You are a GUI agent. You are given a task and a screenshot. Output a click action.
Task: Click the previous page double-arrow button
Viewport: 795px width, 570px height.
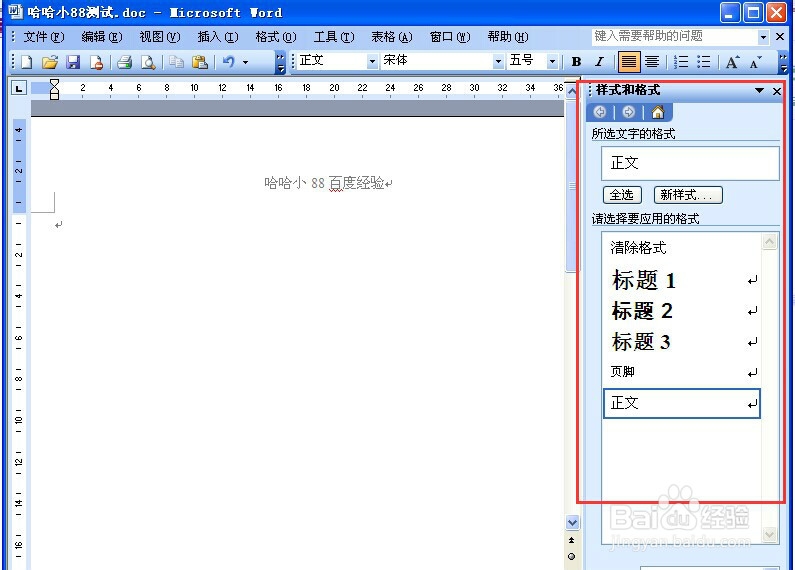[572, 540]
